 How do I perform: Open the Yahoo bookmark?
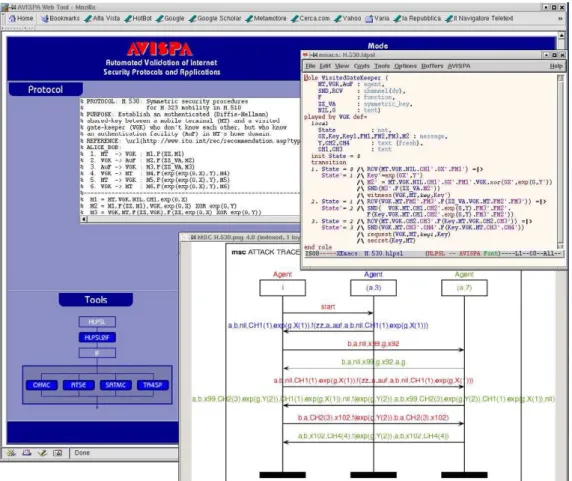coord(348,18)
